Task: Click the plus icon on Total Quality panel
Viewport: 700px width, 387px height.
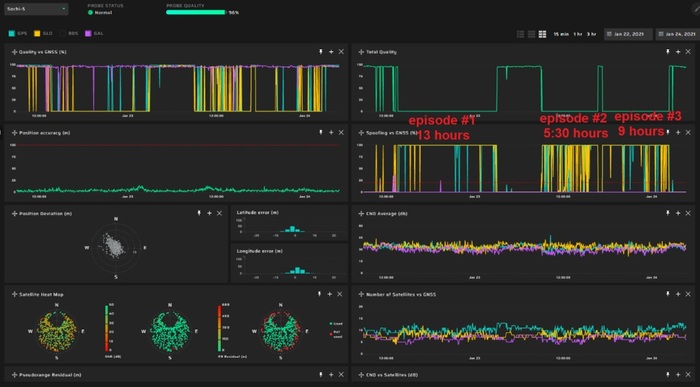Action: pyautogui.click(x=678, y=52)
